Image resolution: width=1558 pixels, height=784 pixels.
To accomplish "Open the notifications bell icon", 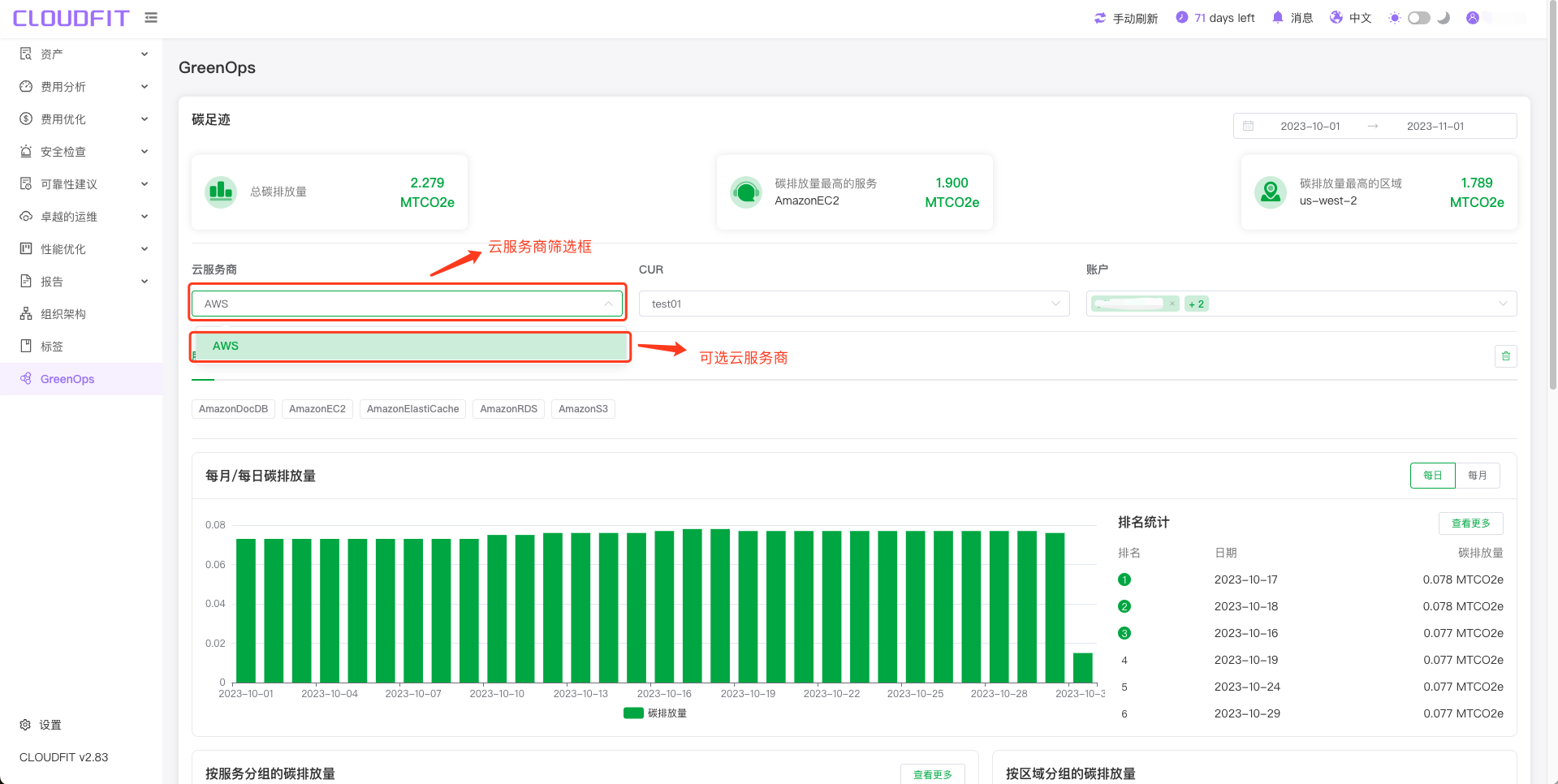I will 1278,17.
